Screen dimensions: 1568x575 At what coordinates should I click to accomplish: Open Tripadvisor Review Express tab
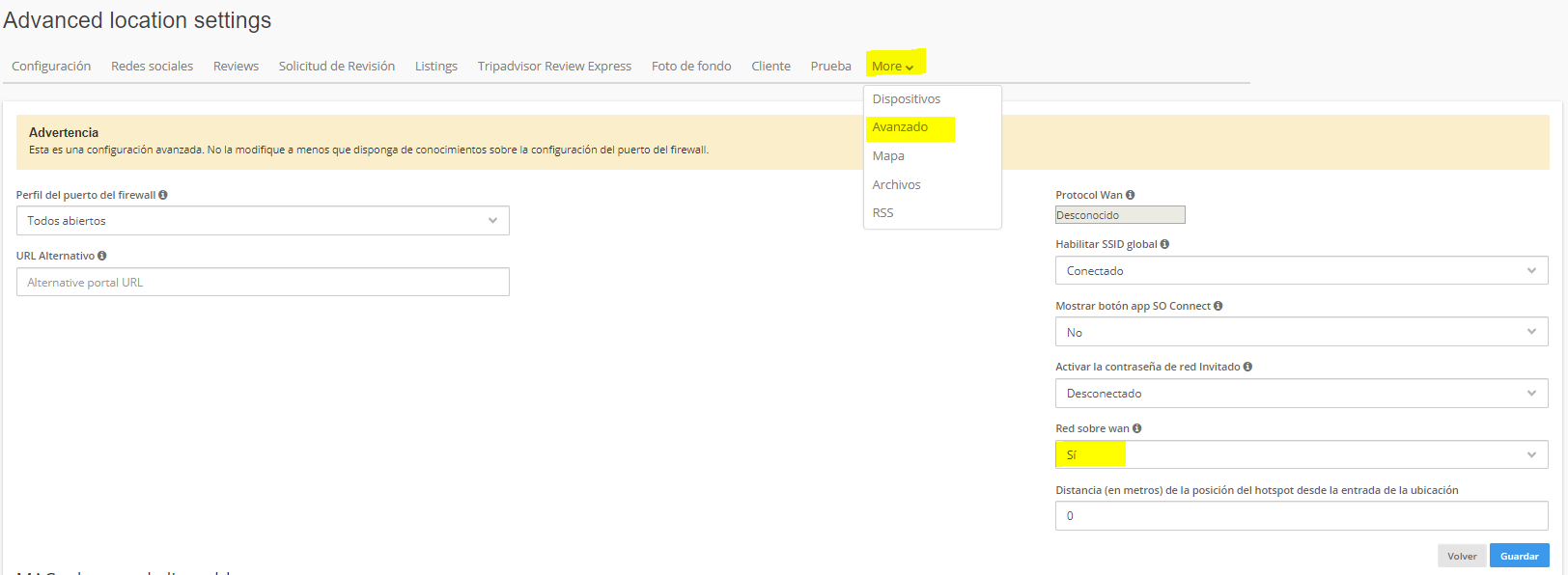[x=554, y=66]
